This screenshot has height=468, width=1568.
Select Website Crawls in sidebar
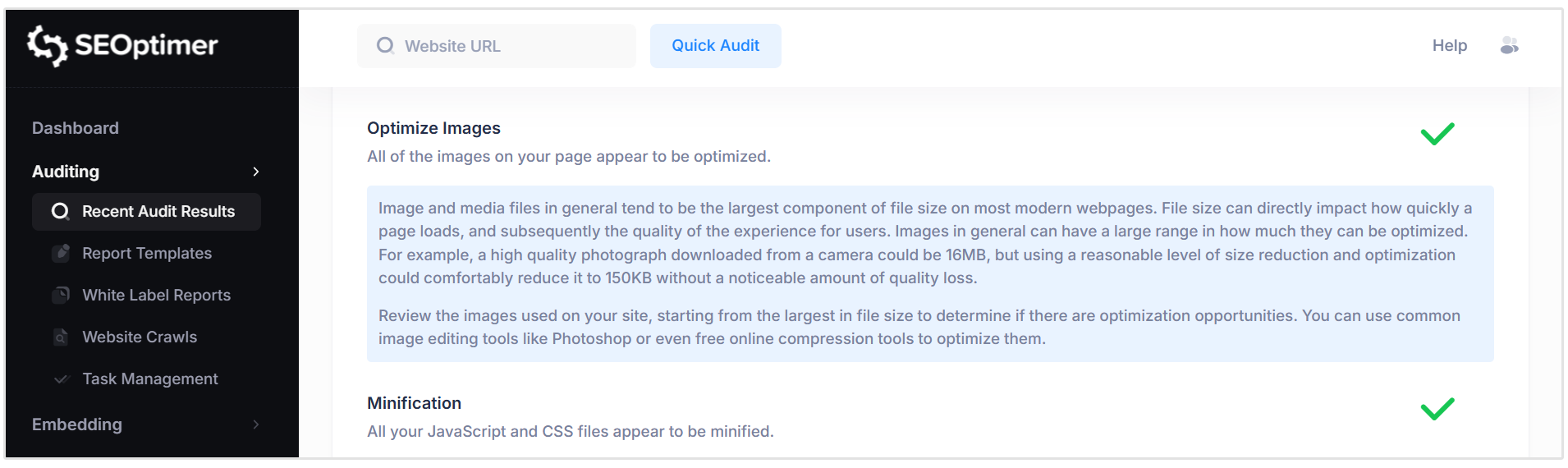click(140, 337)
